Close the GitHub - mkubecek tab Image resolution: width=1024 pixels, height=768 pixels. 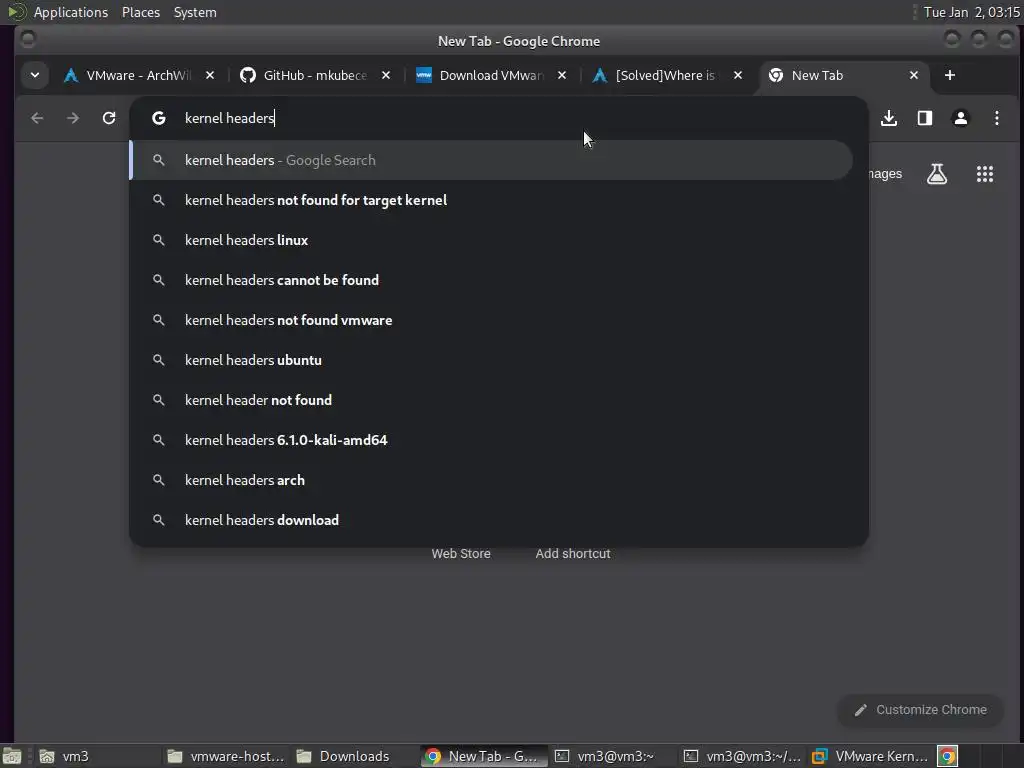click(386, 75)
